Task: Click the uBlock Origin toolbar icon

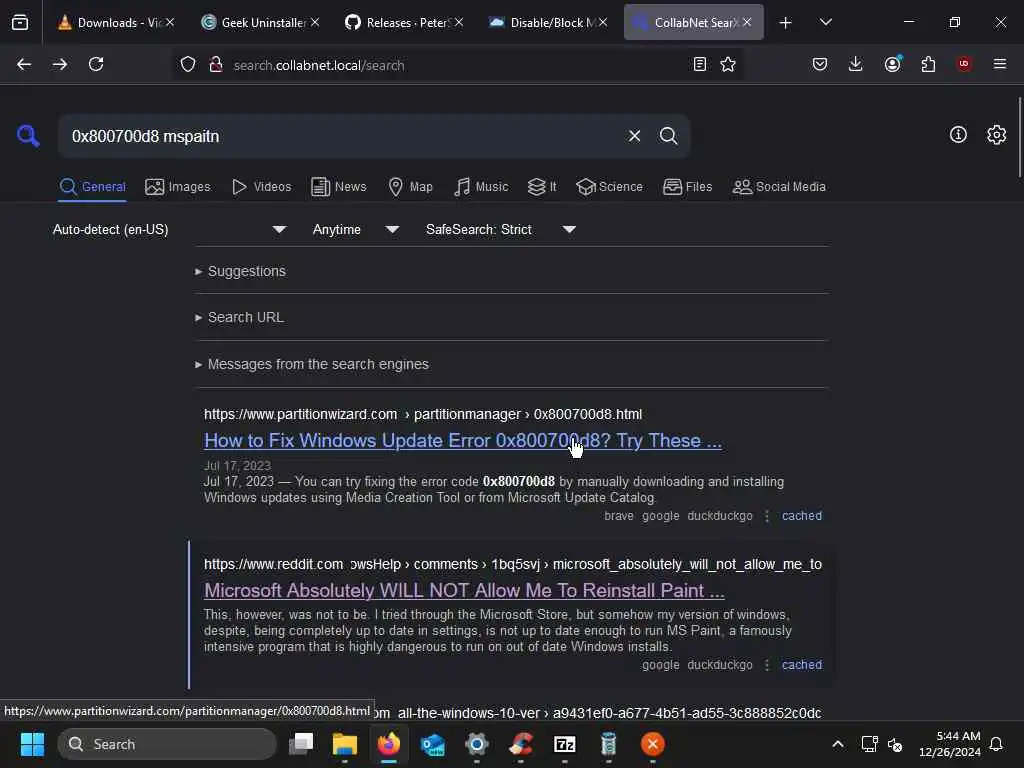Action: pos(963,64)
